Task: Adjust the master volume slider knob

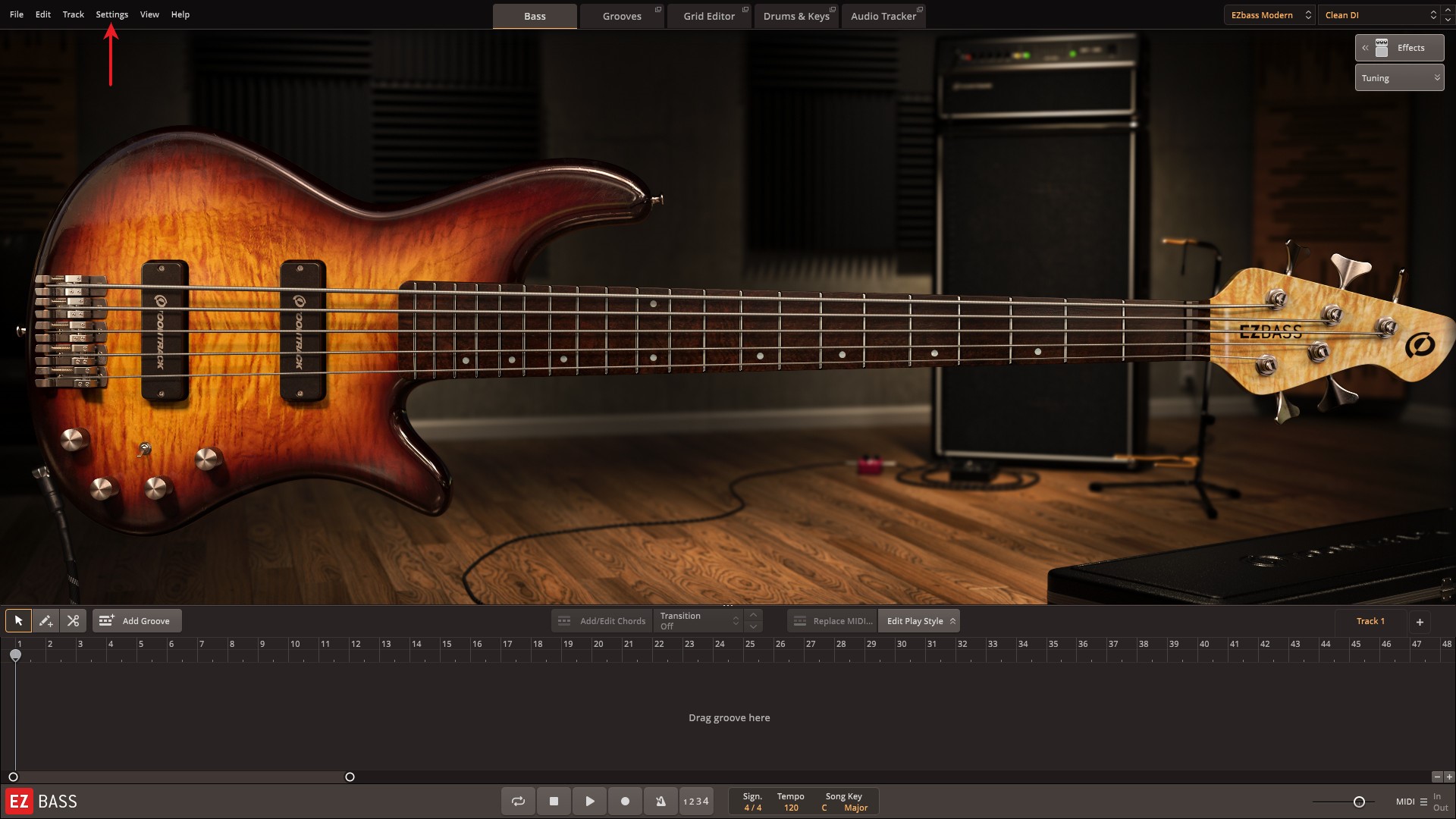Action: click(1359, 802)
